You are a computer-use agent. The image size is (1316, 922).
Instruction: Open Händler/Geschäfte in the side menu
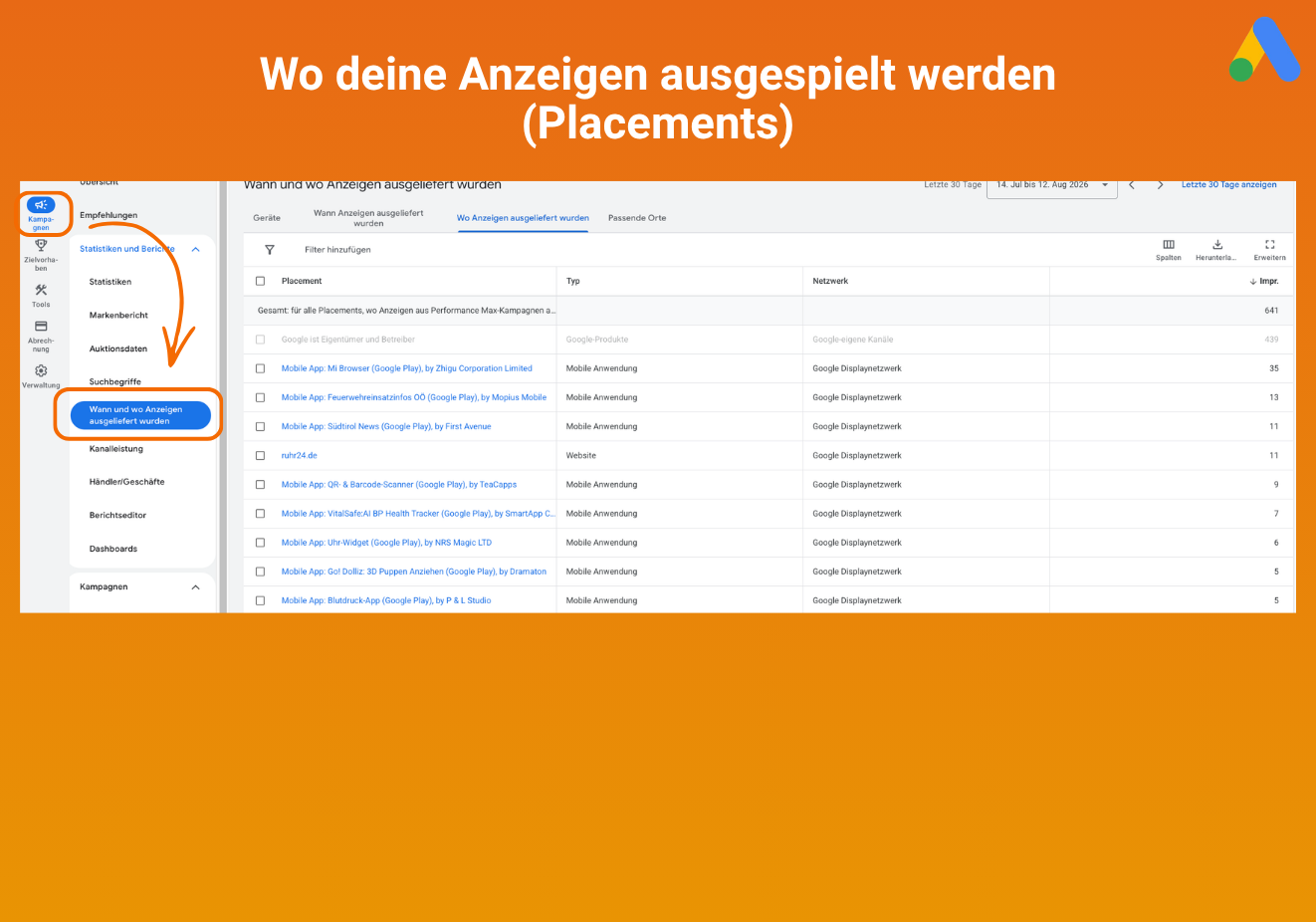click(127, 482)
